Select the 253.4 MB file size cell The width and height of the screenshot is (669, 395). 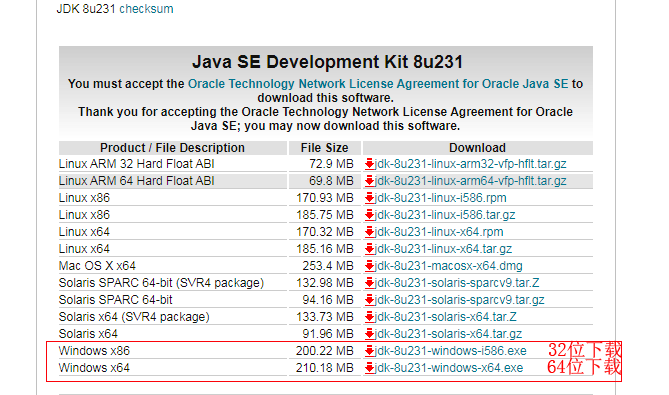(328, 266)
